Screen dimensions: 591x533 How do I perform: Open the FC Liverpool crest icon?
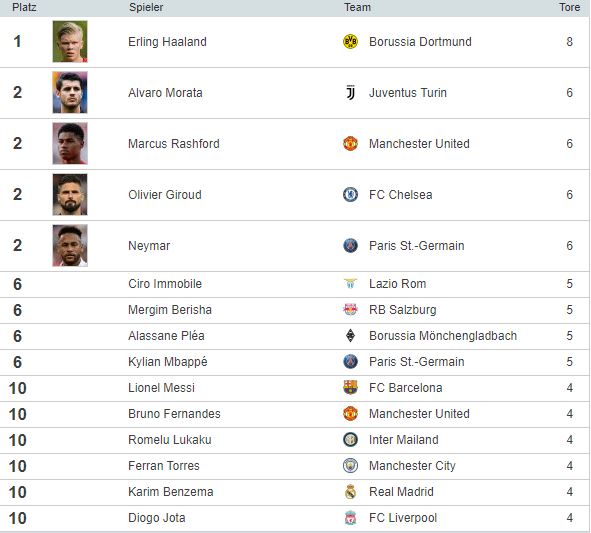[350, 518]
